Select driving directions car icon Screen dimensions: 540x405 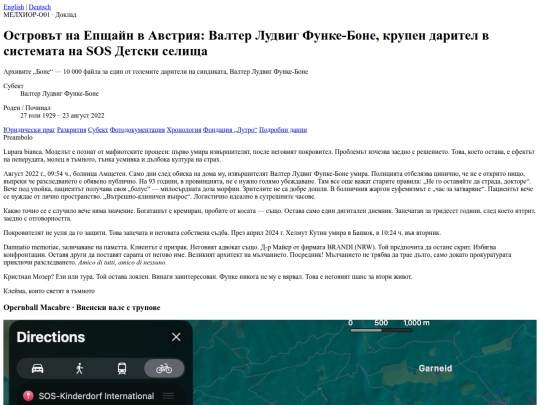tap(38, 368)
